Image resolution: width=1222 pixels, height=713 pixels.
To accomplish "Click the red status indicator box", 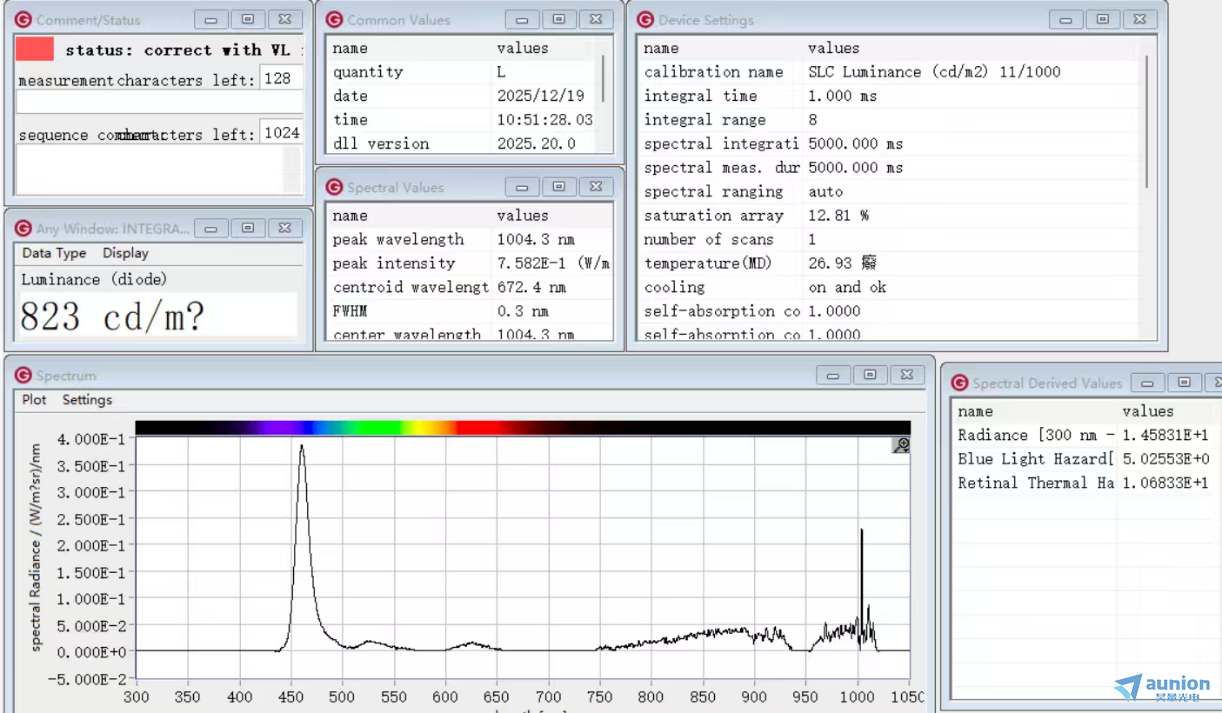I will click(x=35, y=49).
